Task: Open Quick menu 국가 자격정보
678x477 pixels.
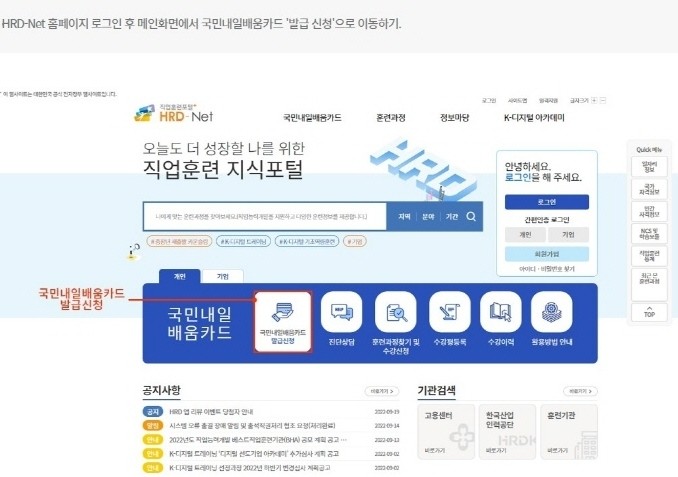Action: tap(649, 189)
